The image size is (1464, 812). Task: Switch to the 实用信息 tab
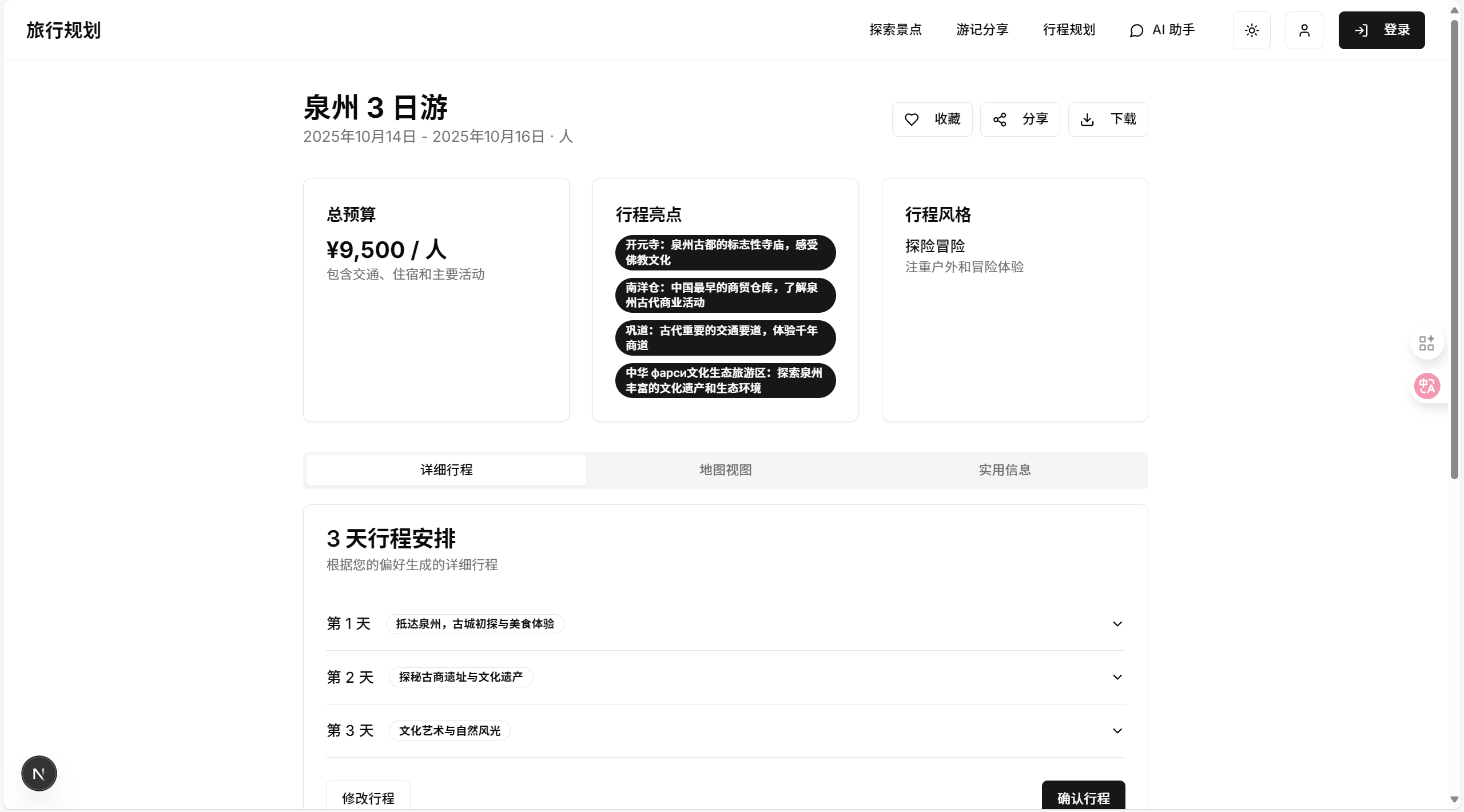click(1004, 470)
